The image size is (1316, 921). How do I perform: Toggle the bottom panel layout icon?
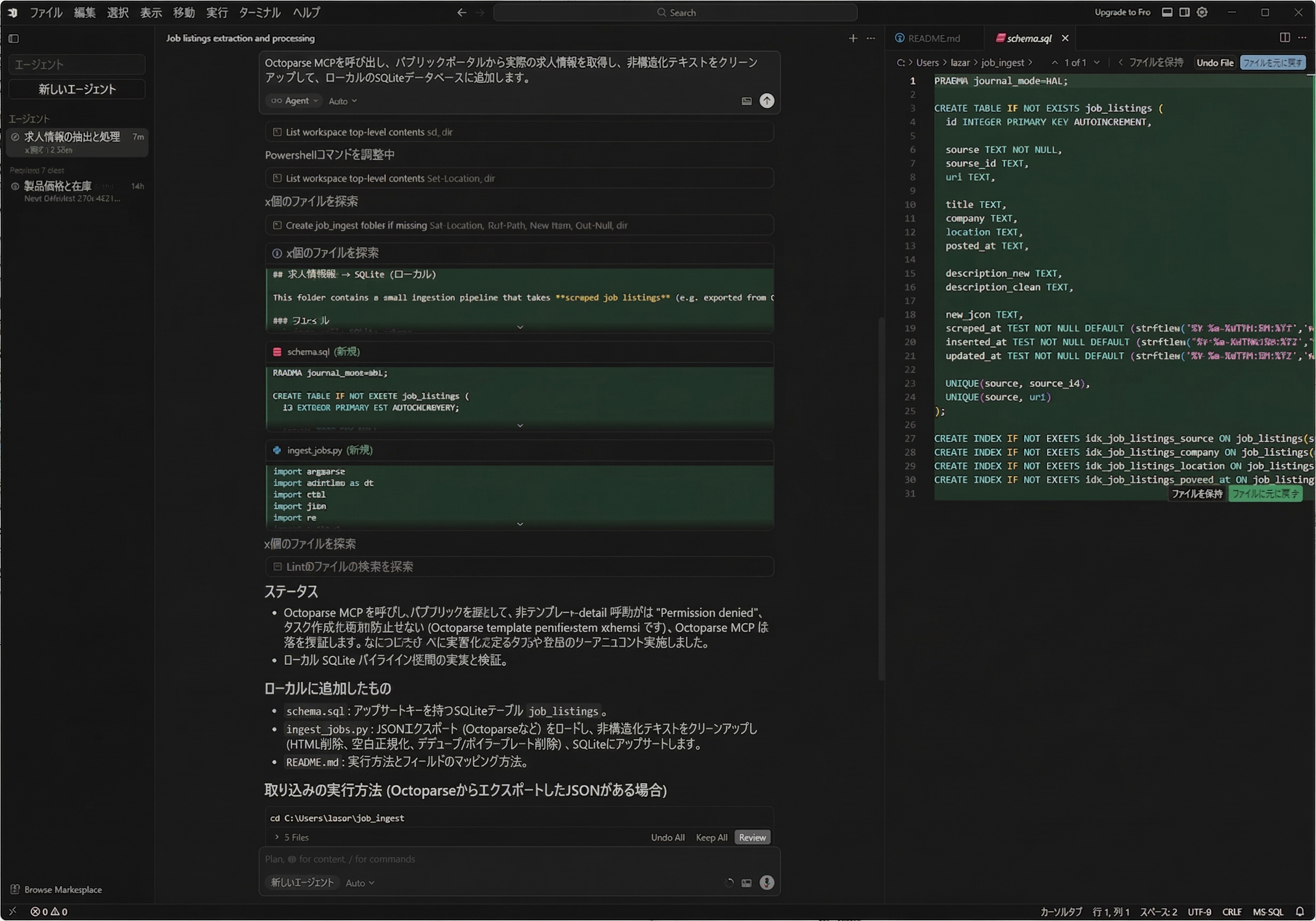click(1166, 12)
